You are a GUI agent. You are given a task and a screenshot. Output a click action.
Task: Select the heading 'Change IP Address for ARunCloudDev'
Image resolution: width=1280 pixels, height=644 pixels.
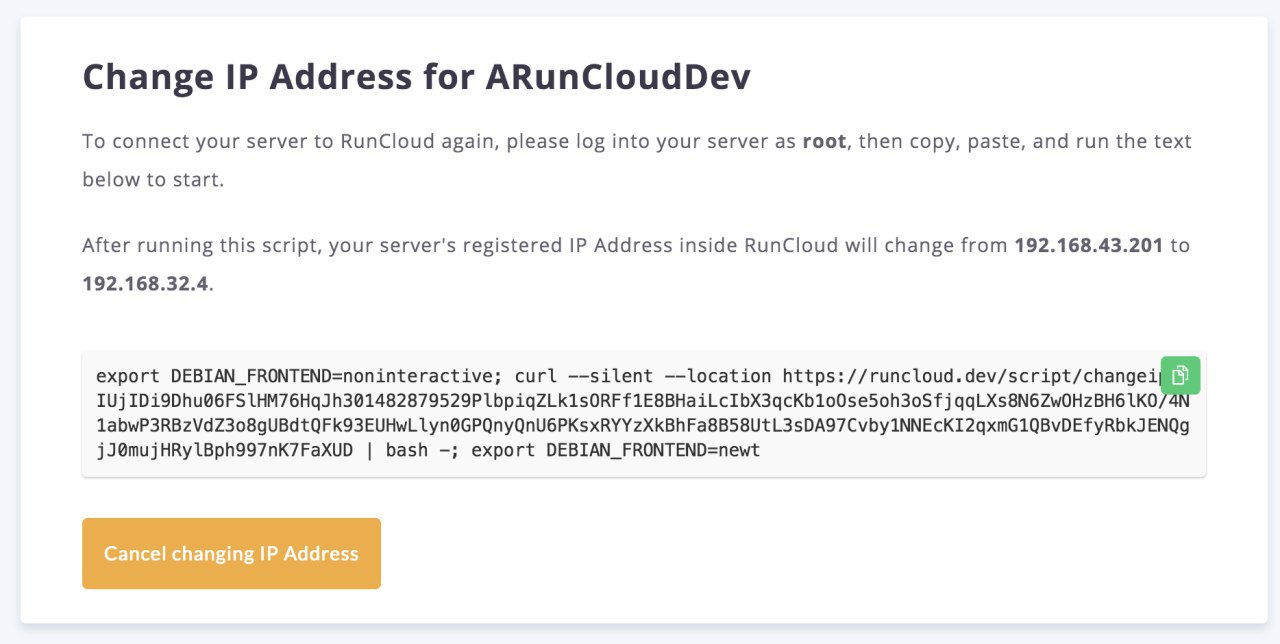(x=416, y=77)
